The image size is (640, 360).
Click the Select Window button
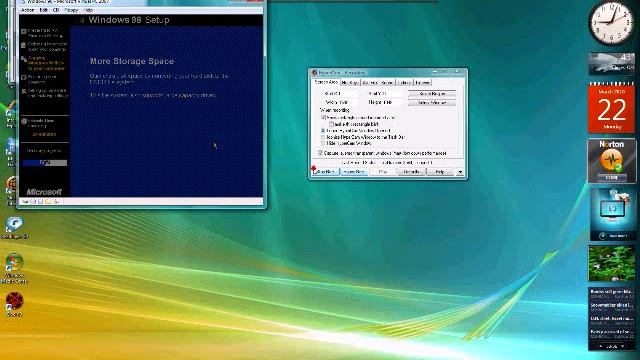click(x=432, y=103)
